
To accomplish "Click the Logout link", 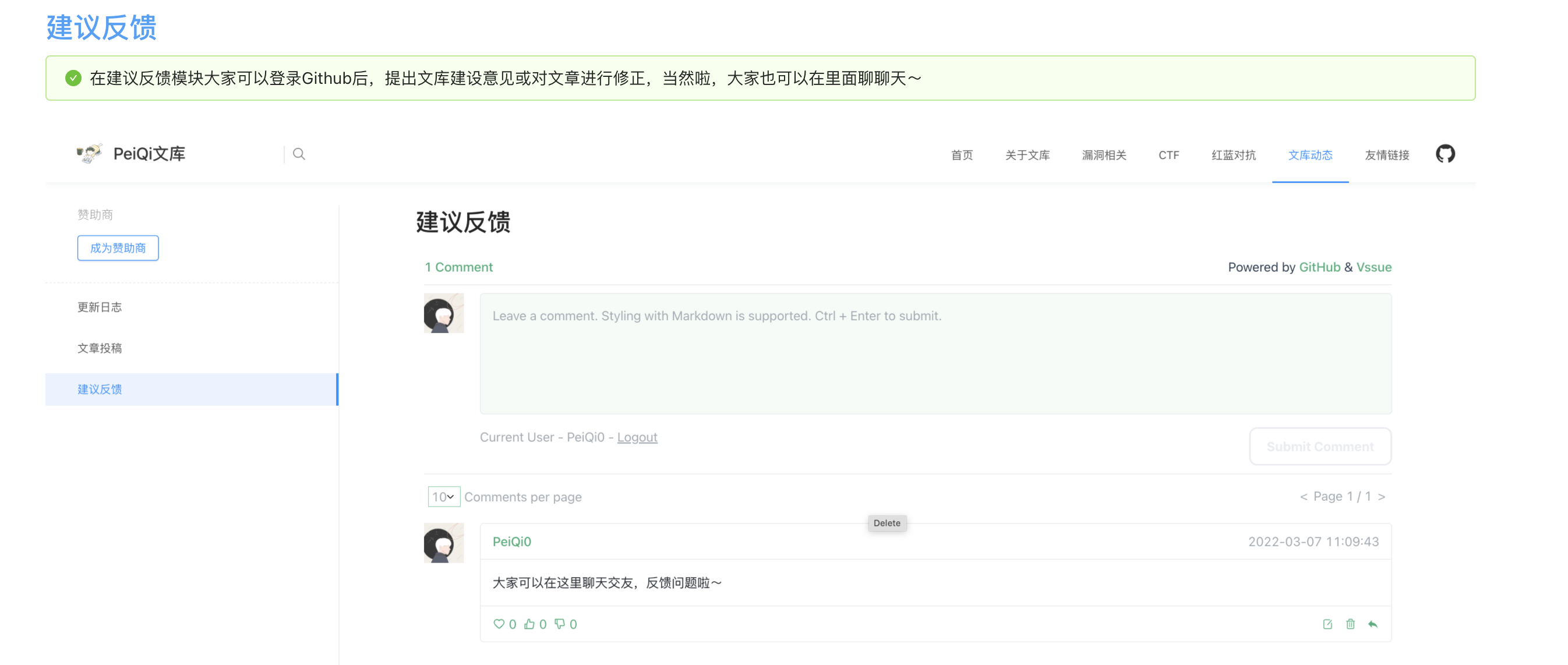I will point(637,437).
